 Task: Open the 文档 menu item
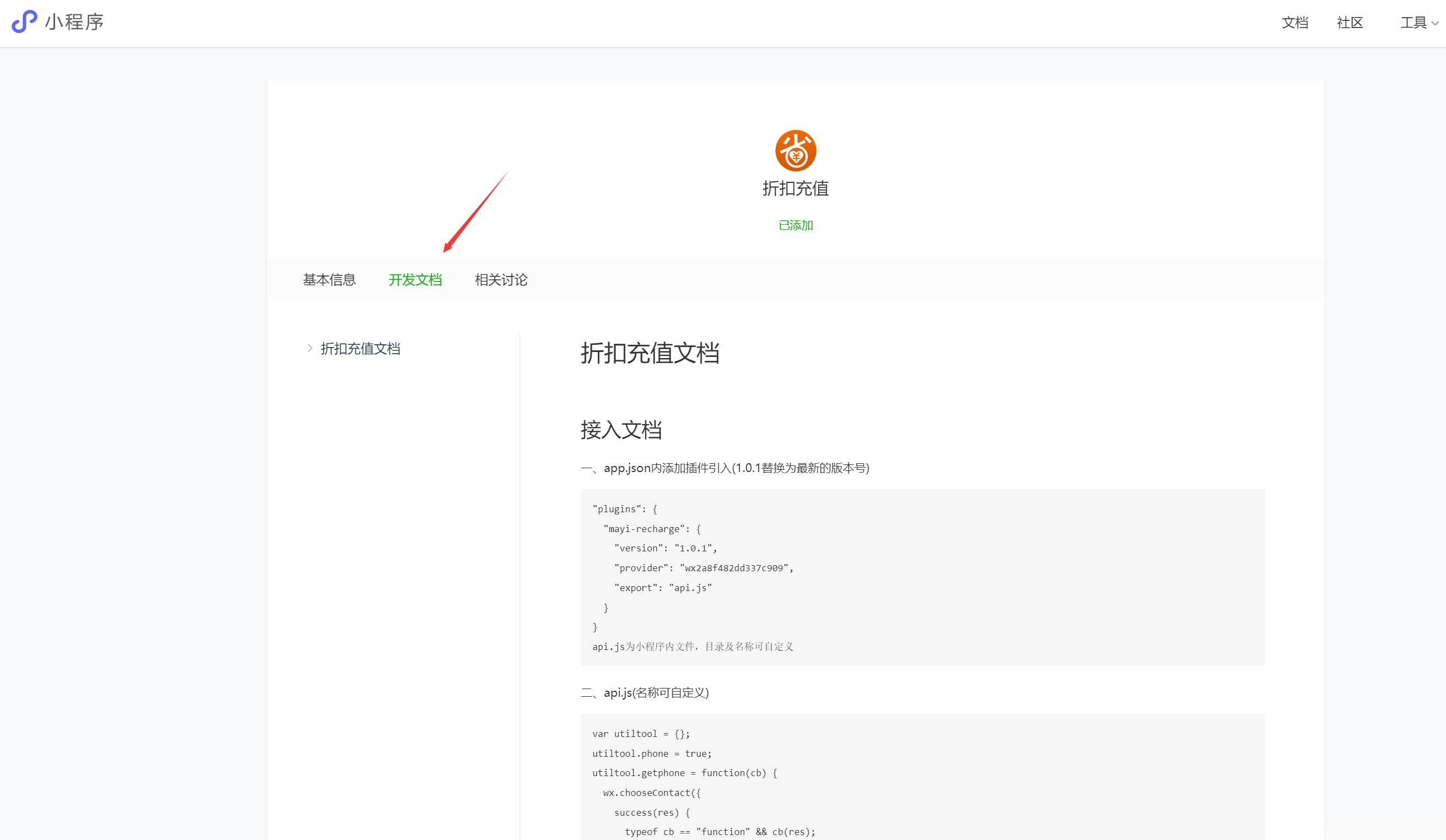1294,23
